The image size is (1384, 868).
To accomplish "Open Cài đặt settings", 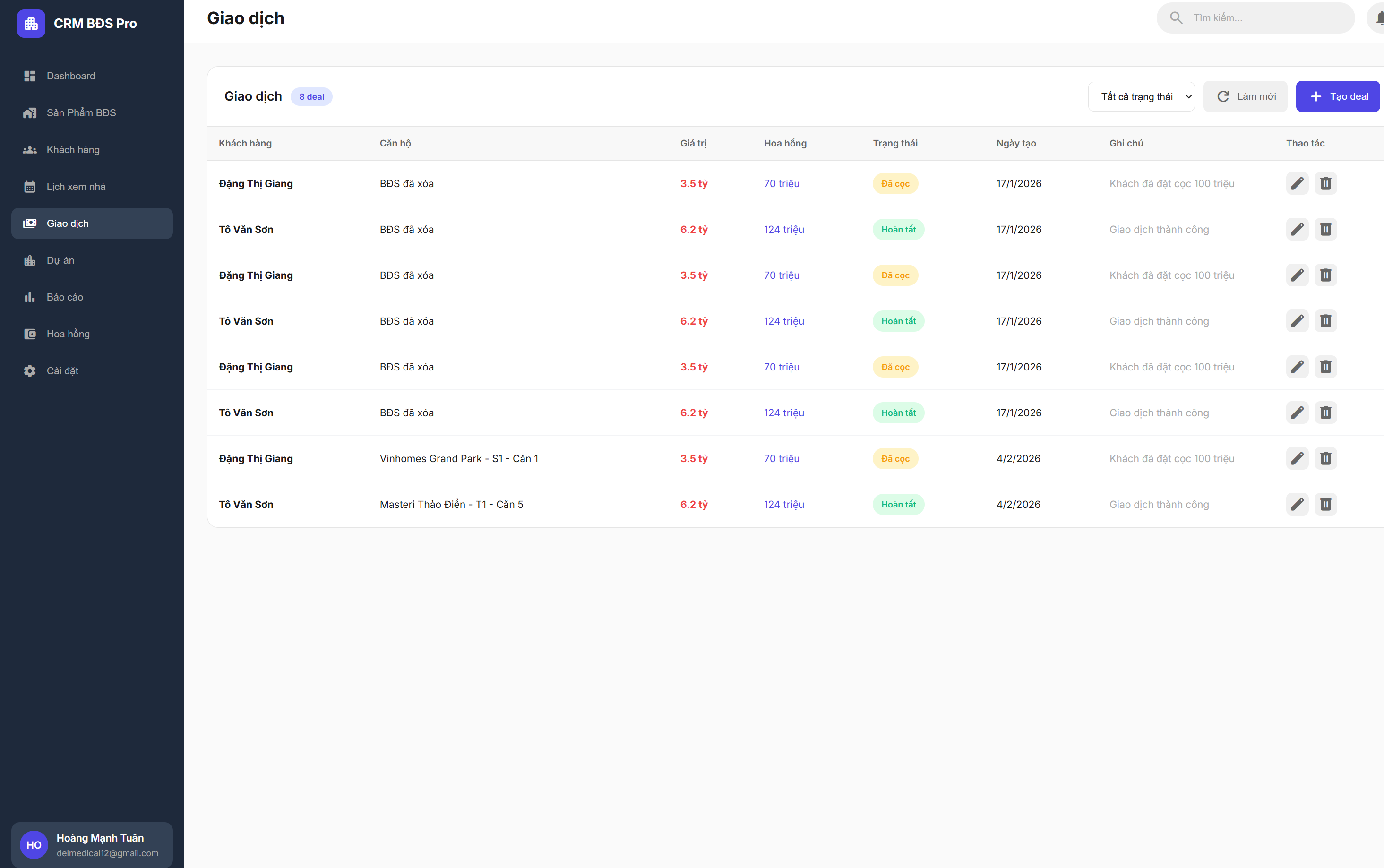I will (62, 371).
